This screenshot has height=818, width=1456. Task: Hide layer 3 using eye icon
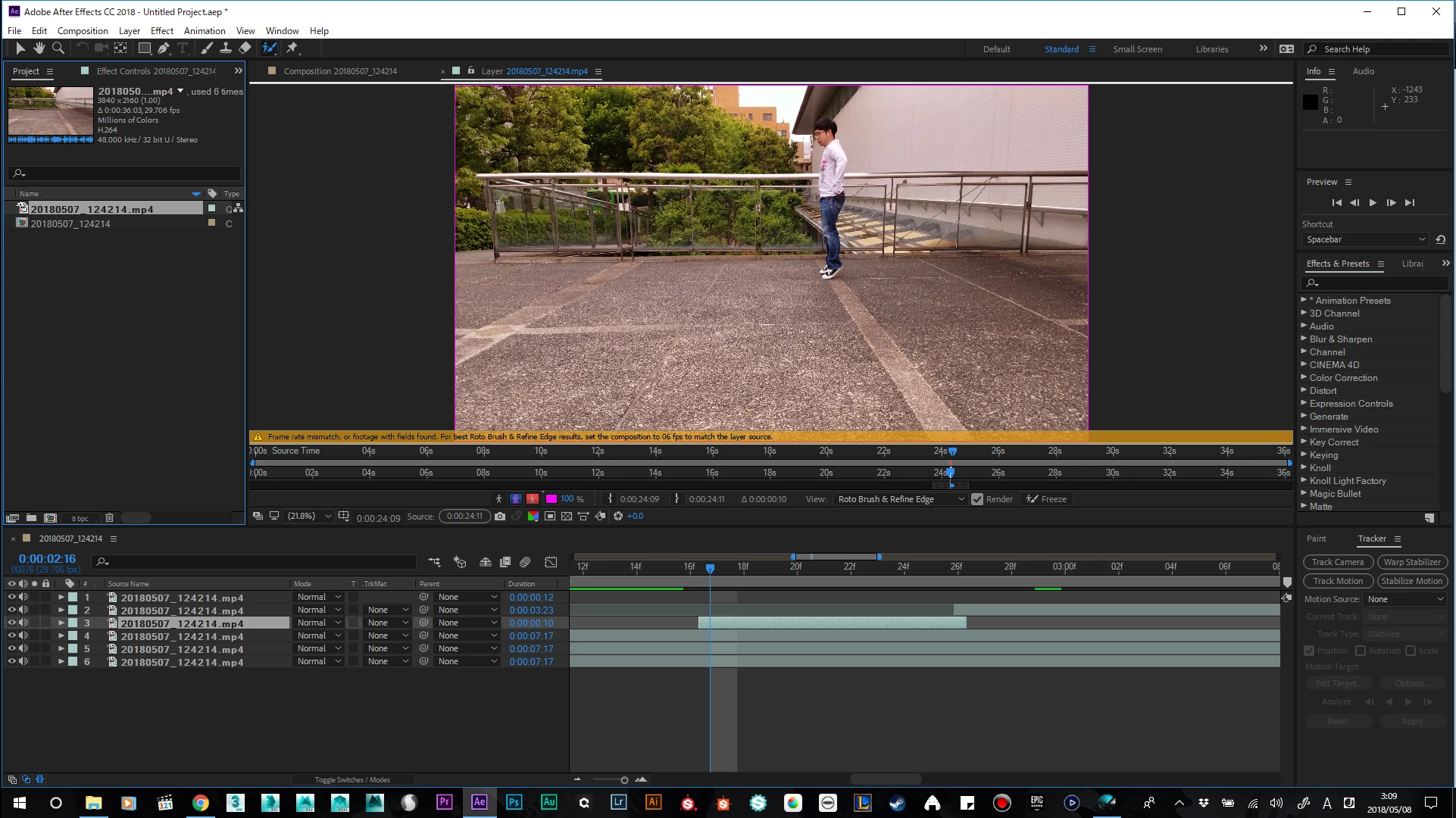(11, 623)
